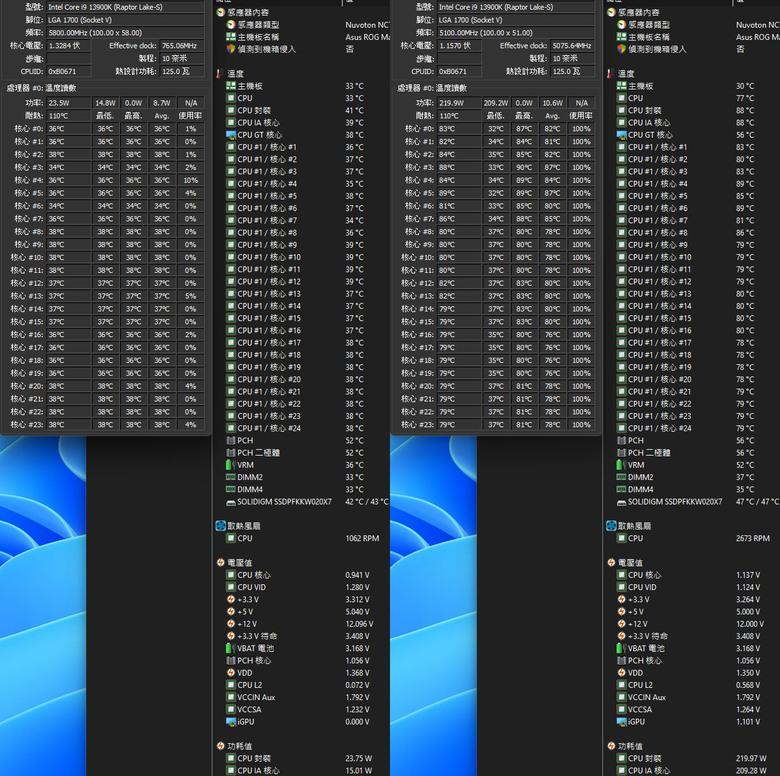This screenshot has width=780, height=776.
Task: Click the motherboard icon on the 33 °C 主機板 row
Action: pos(231,86)
